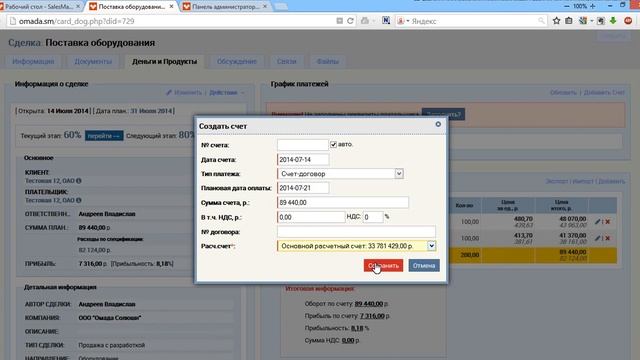Click info icon next to ПЛАТЕЛЬЩИК Тестовая 12
The image size is (640, 360).
coord(79,200)
